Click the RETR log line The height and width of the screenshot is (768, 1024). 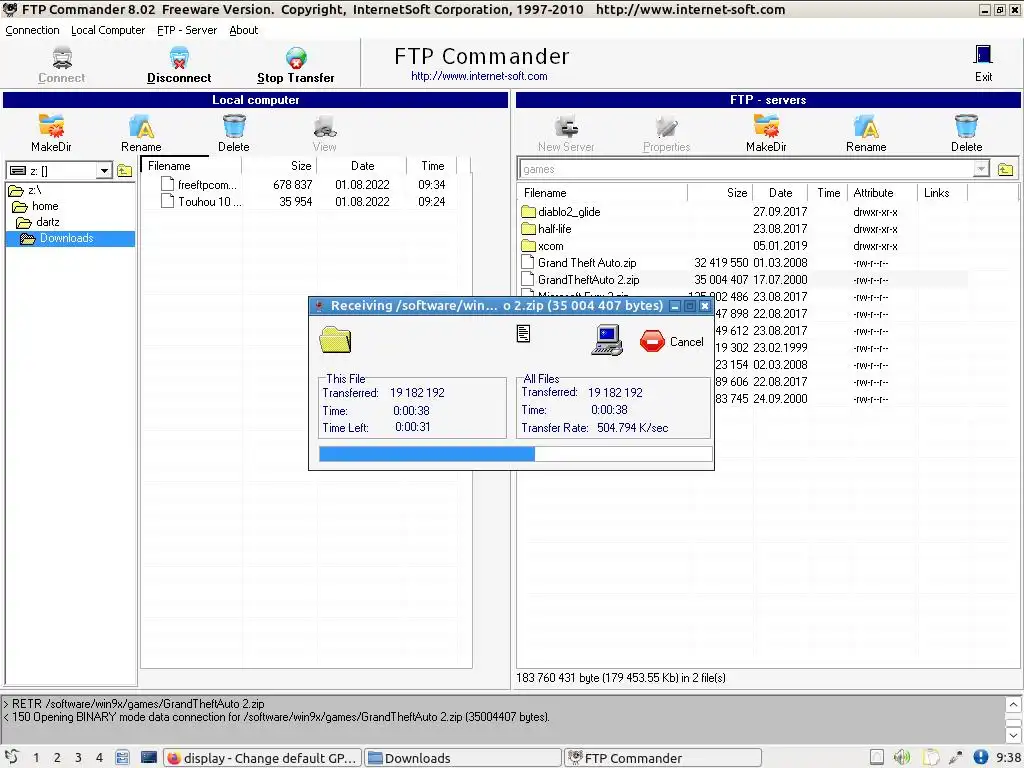(134, 704)
